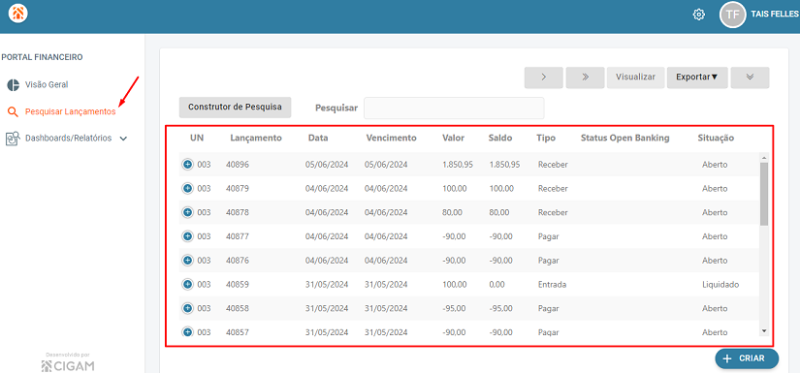Sort by Status Open Banking header
Image resolution: width=800 pixels, height=373 pixels.
point(625,138)
